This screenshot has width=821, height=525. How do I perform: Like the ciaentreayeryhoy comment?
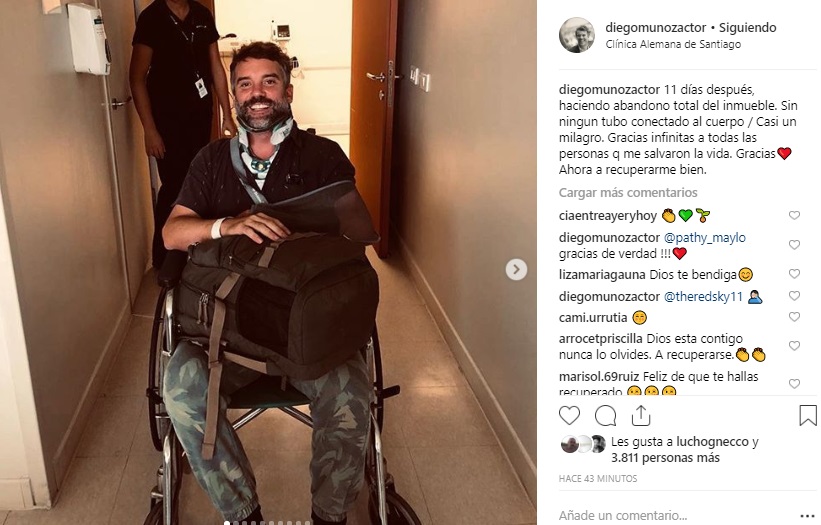(x=794, y=215)
